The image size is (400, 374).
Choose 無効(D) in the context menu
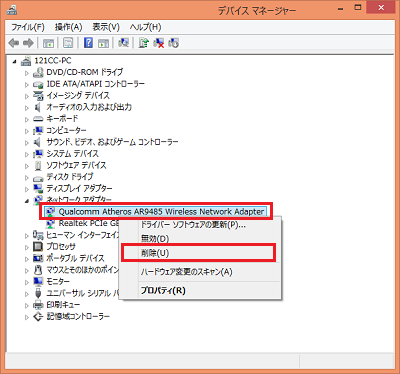(x=200, y=239)
